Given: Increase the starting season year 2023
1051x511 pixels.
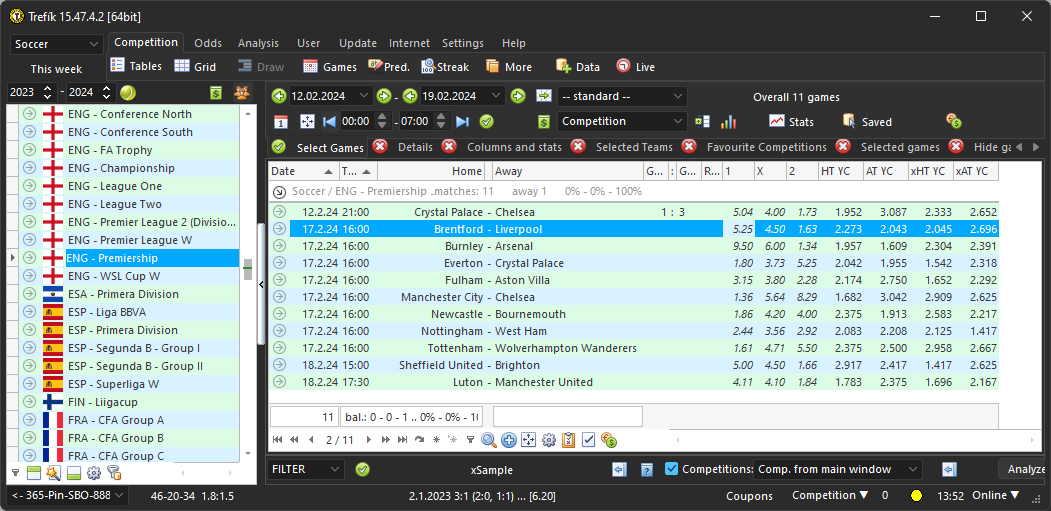Looking at the screenshot, I should tap(47, 88).
